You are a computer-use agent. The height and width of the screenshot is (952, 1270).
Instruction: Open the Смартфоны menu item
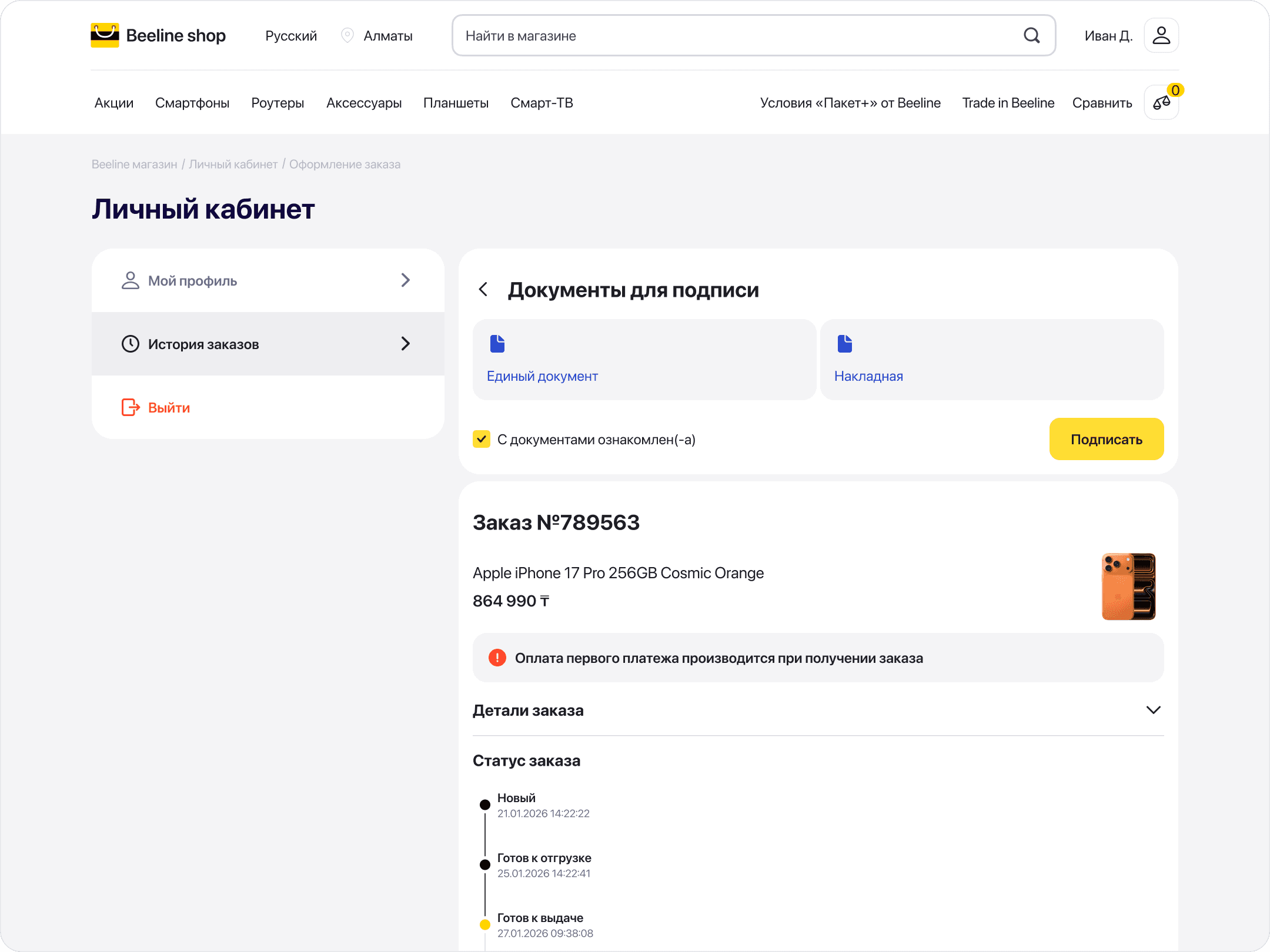coord(192,103)
